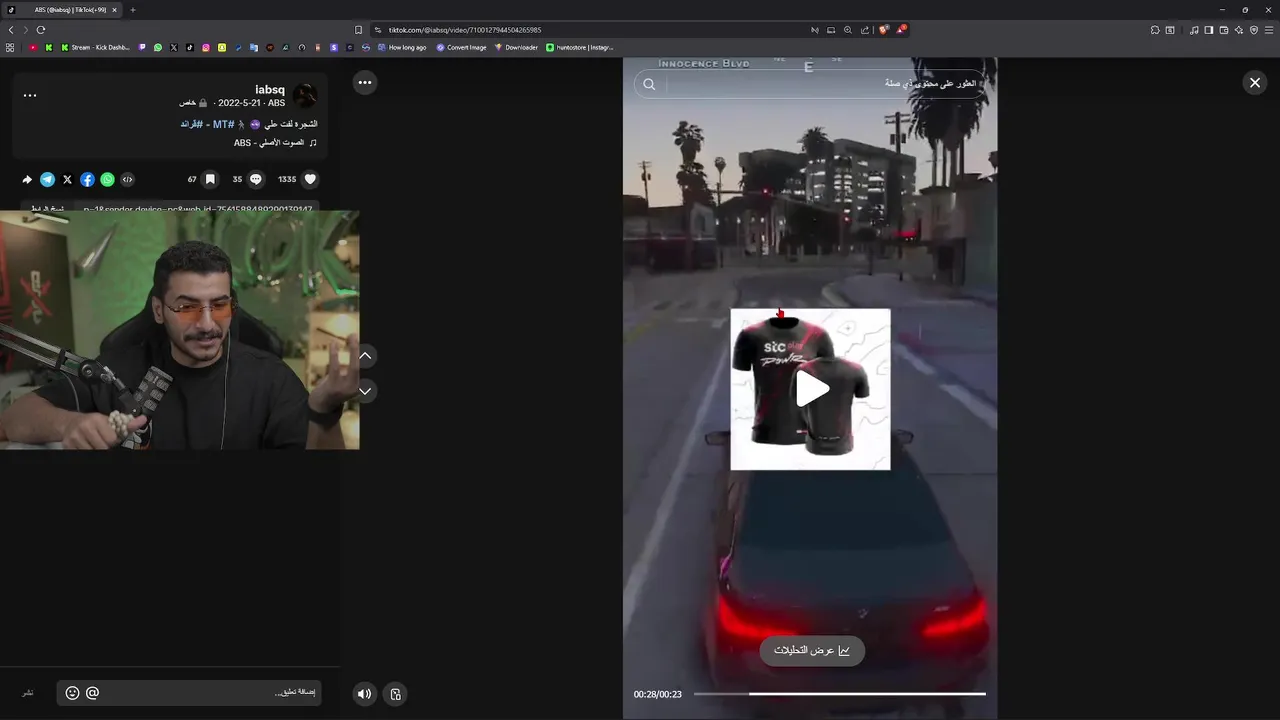Go to the previous video with the up chevron
The image size is (1280, 720).
(365, 355)
